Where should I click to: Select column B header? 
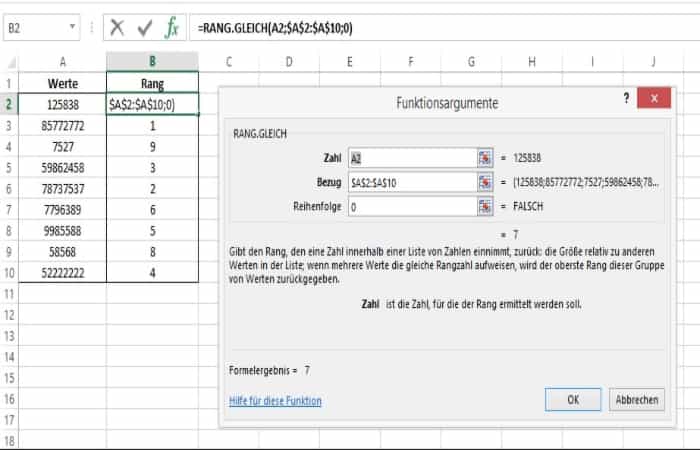pos(152,62)
